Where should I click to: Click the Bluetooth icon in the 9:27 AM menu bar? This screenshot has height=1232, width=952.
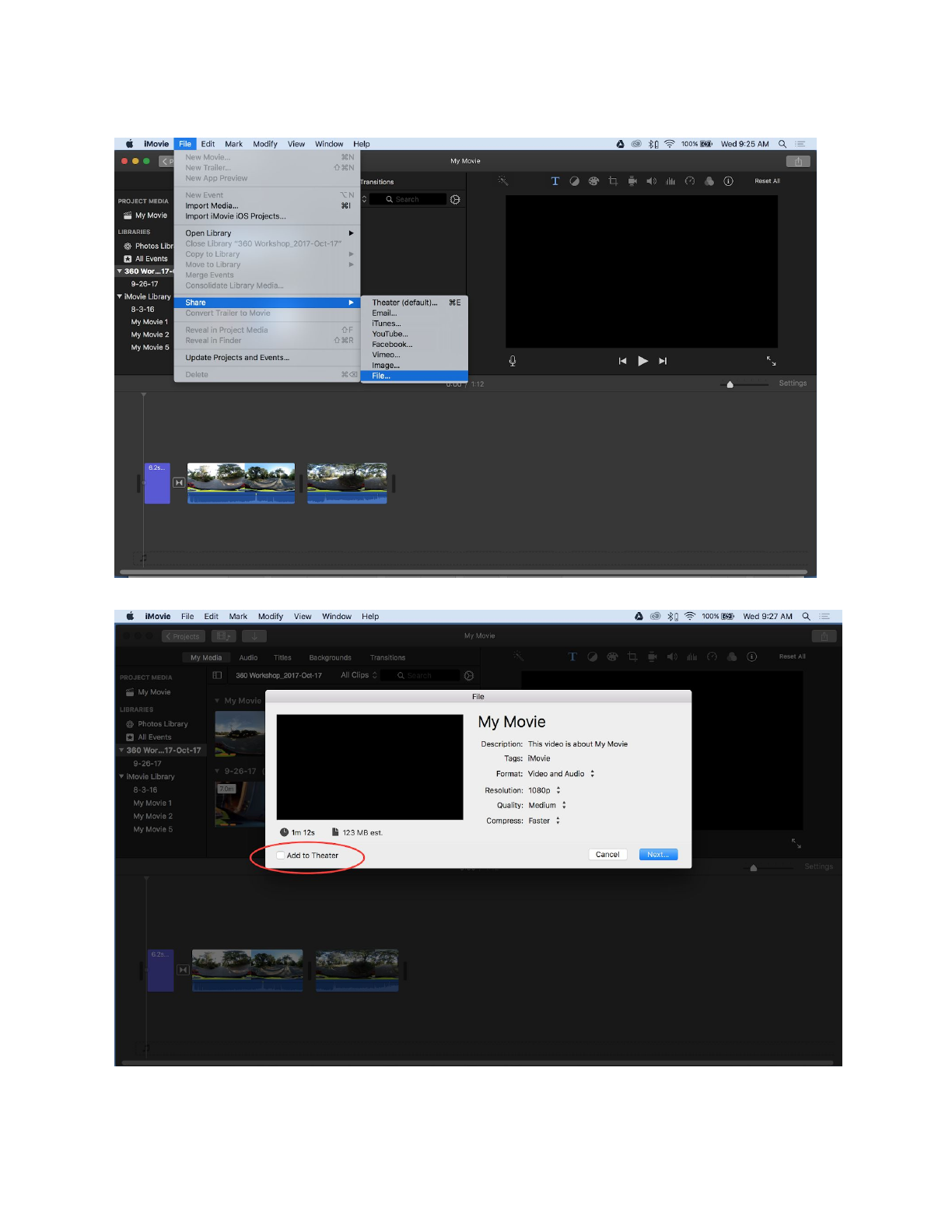[672, 617]
